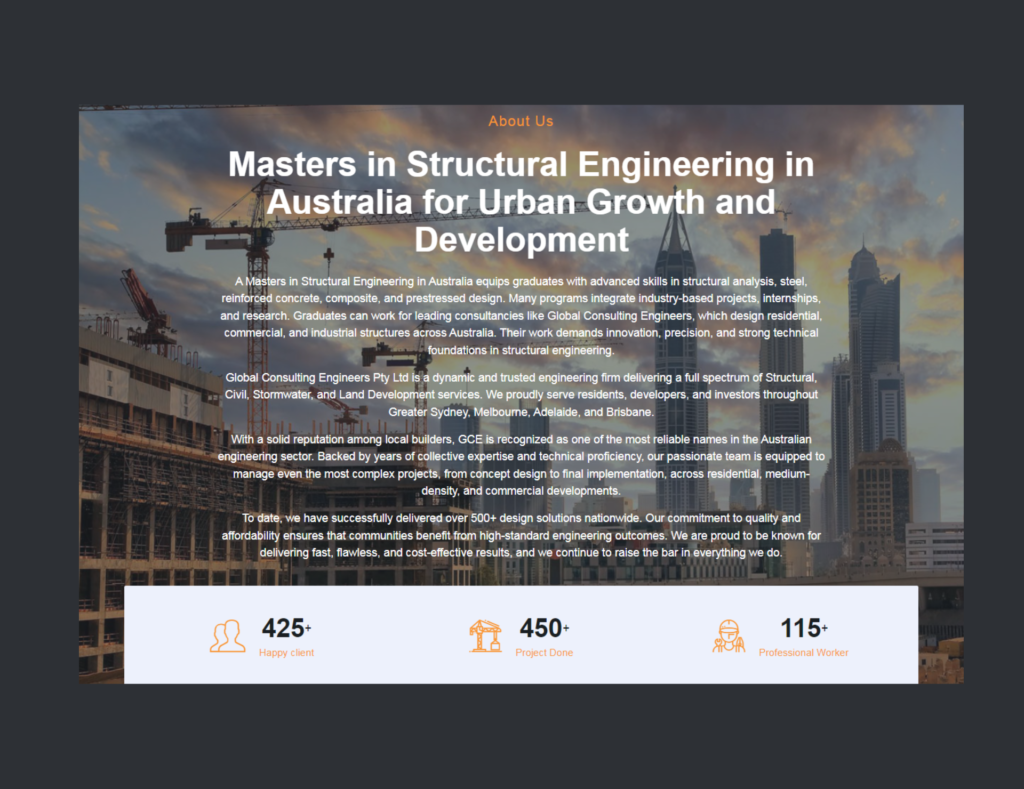1024x789 pixels.
Task: Click the paragraph about Global Consulting Engineers Pty Ltd
Action: pyautogui.click(x=520, y=395)
